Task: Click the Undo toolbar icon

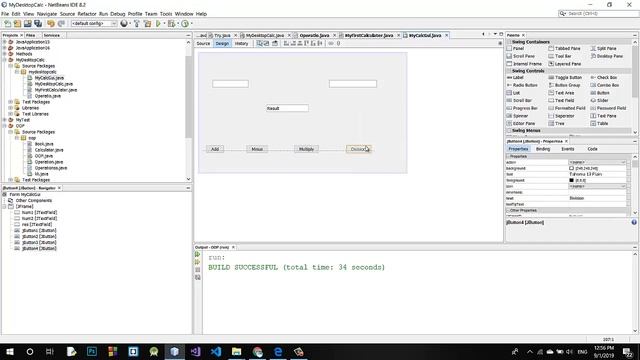Action: click(51, 24)
